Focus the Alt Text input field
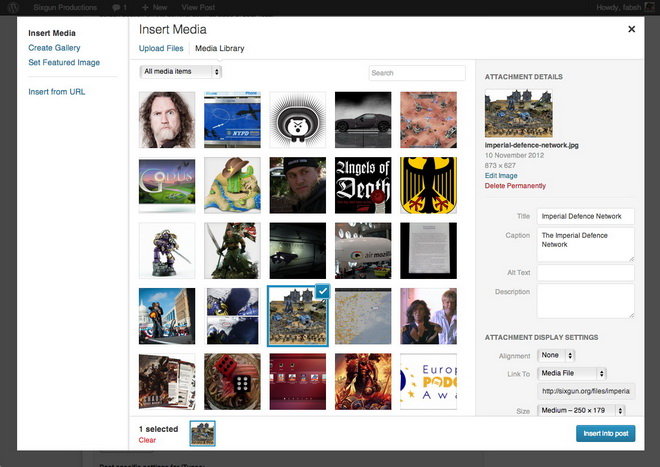This screenshot has height=467, width=660. point(585,272)
